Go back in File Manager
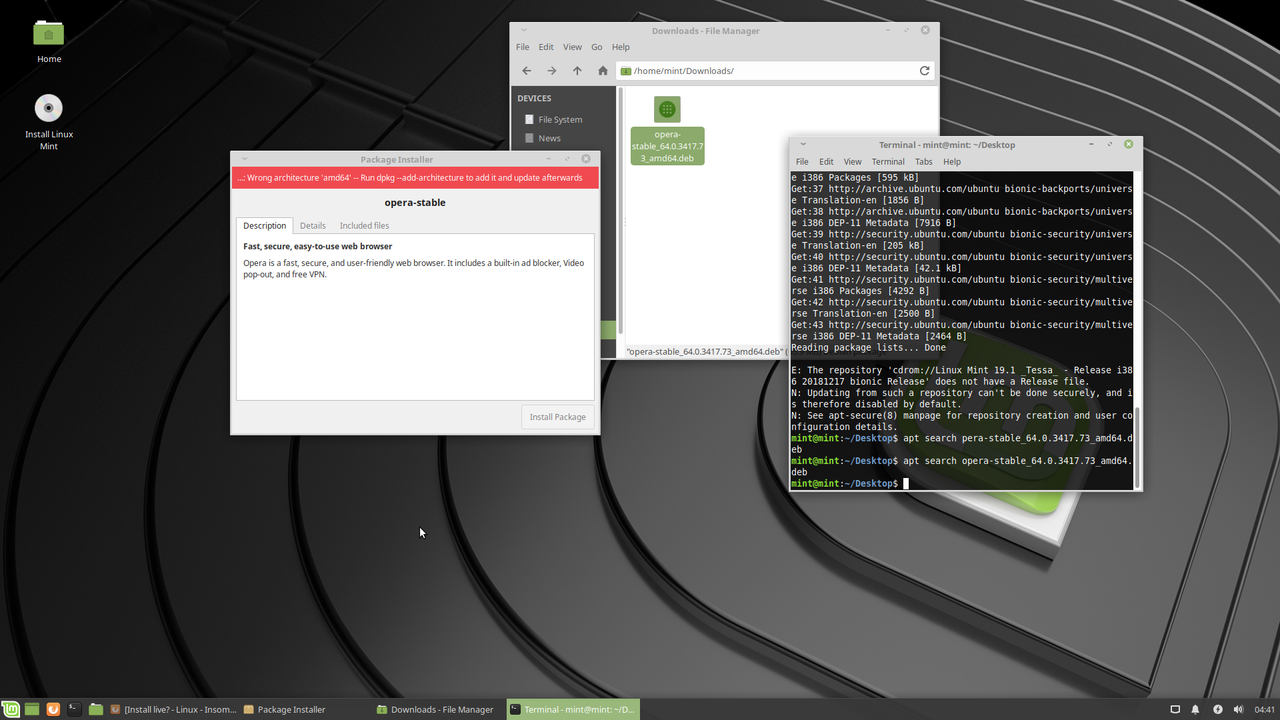 [527, 71]
